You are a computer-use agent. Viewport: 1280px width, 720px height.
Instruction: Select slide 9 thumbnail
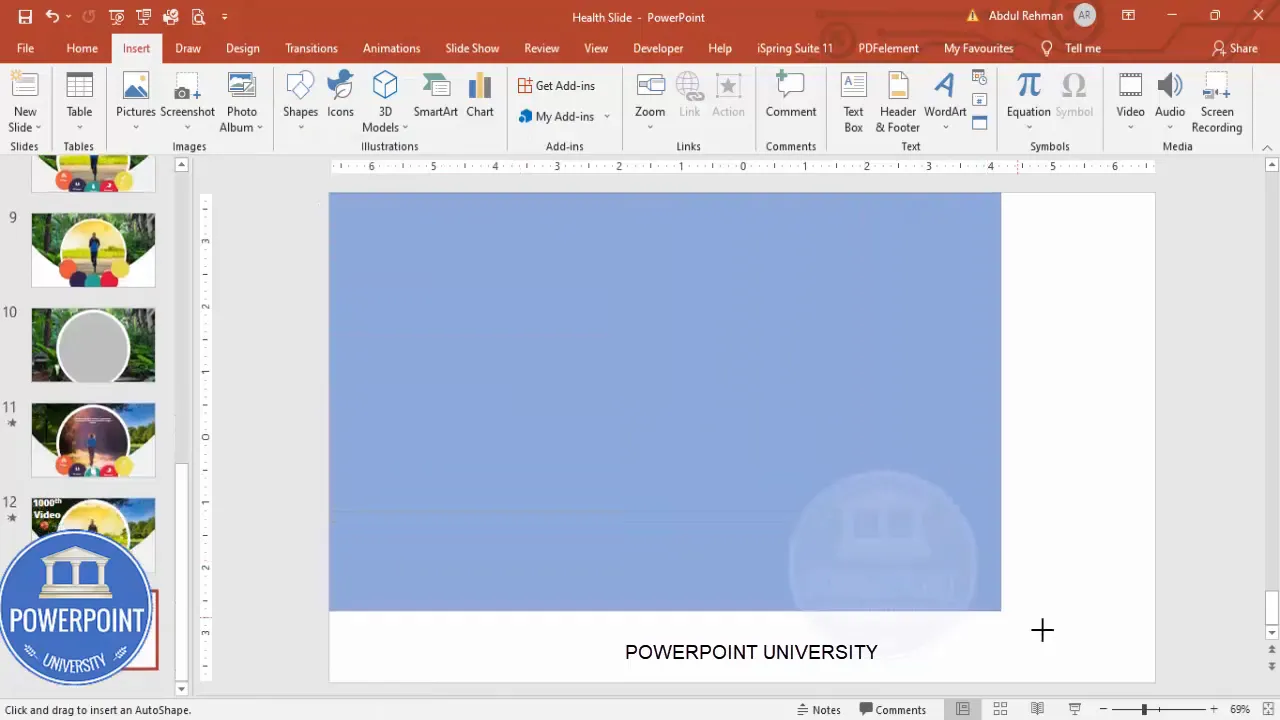(93, 249)
